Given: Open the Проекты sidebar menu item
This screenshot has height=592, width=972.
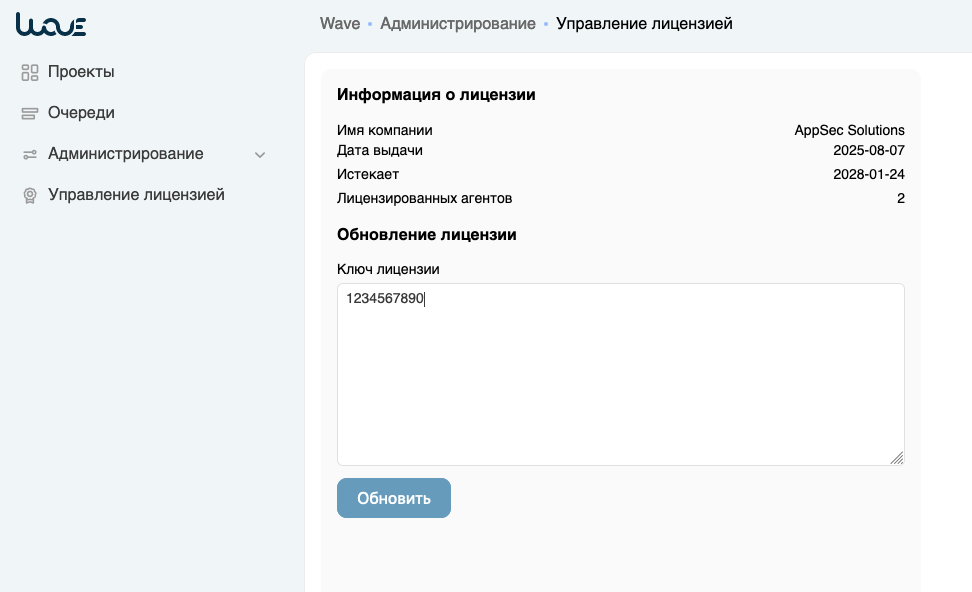Looking at the screenshot, I should 81,72.
